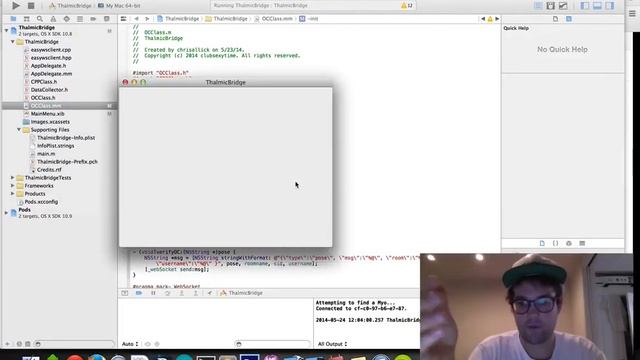Open the Debug navigator
This screenshot has height=360, width=640.
point(80,19)
